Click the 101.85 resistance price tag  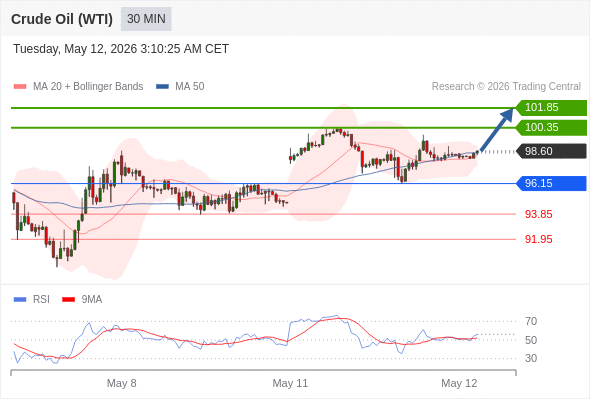coord(551,108)
